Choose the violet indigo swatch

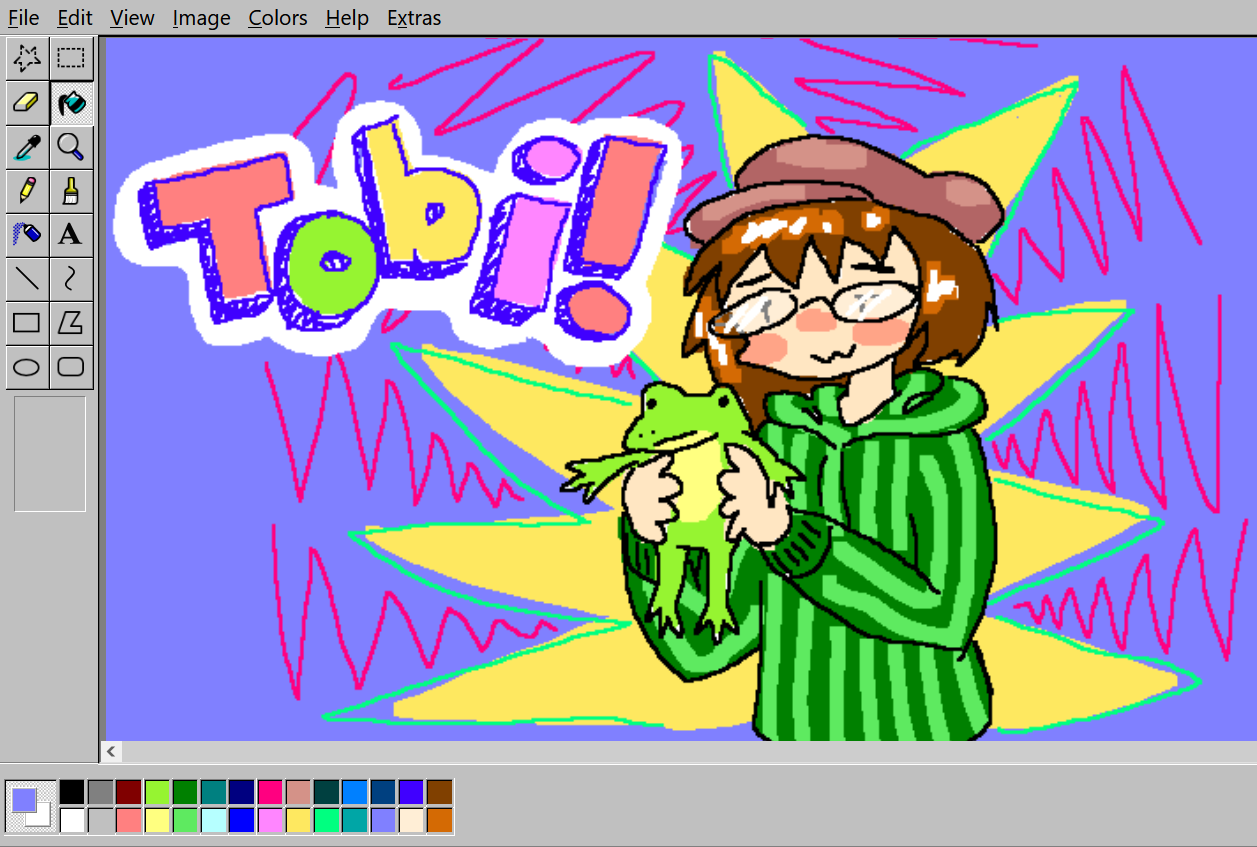click(411, 792)
